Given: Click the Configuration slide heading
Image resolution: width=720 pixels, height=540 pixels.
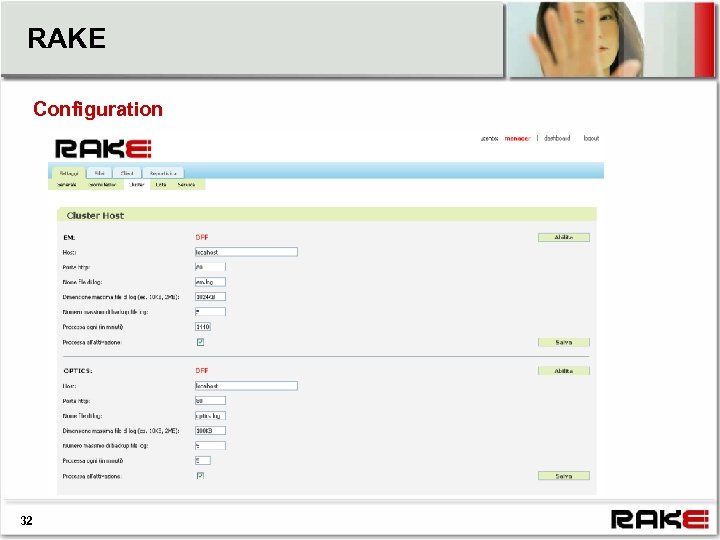Looking at the screenshot, I should click(98, 109).
